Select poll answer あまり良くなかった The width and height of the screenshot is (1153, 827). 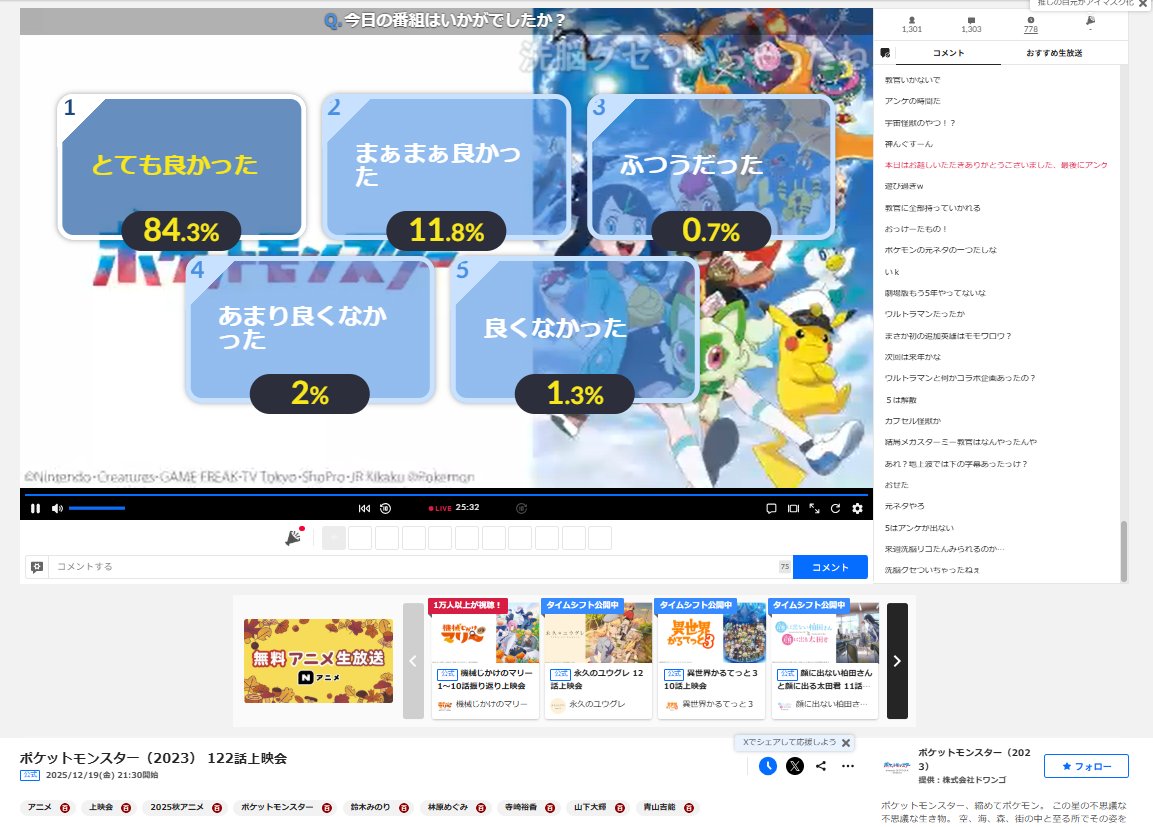[x=310, y=329]
